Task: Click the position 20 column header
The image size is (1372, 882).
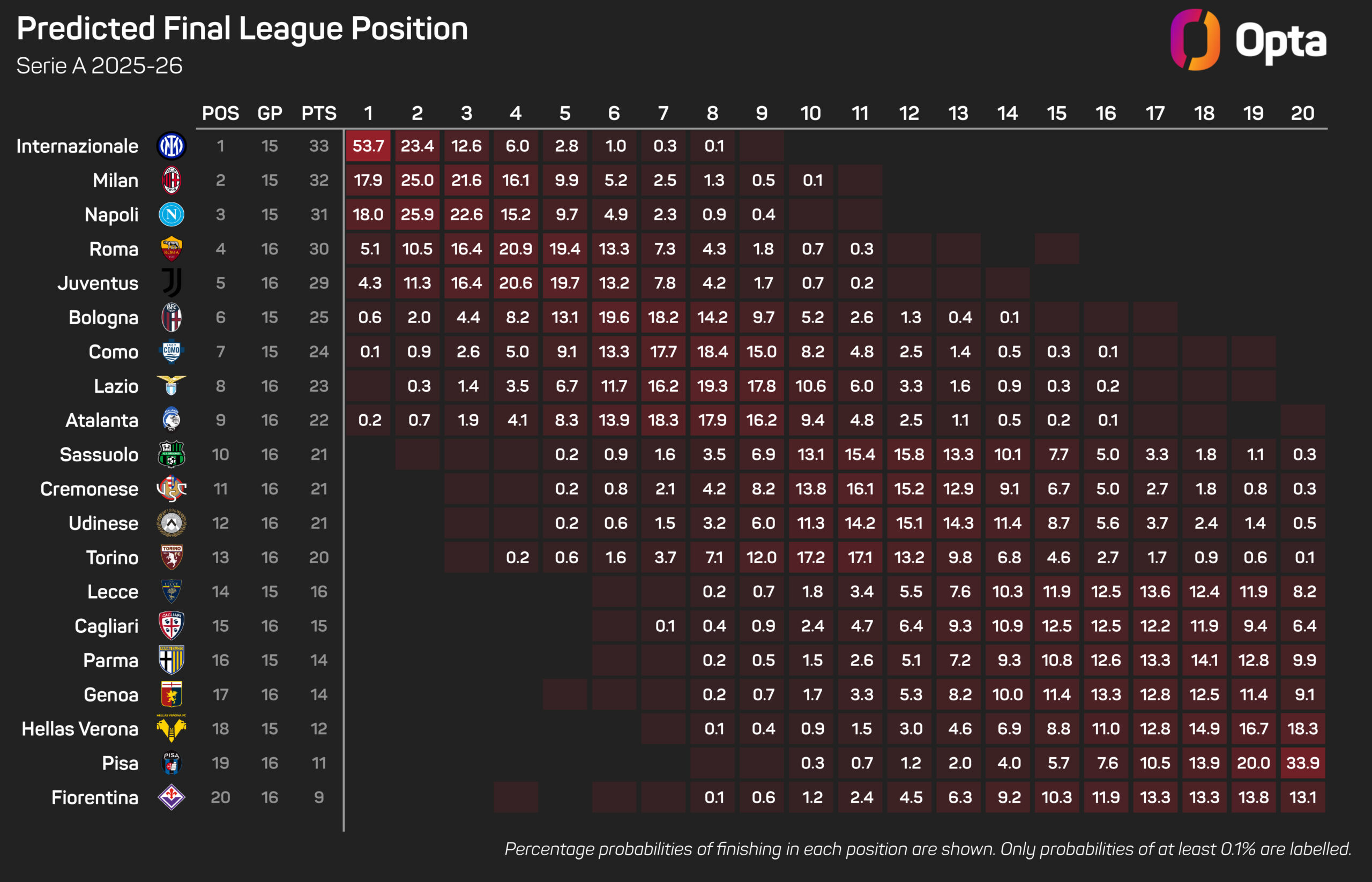Action: point(1303,114)
